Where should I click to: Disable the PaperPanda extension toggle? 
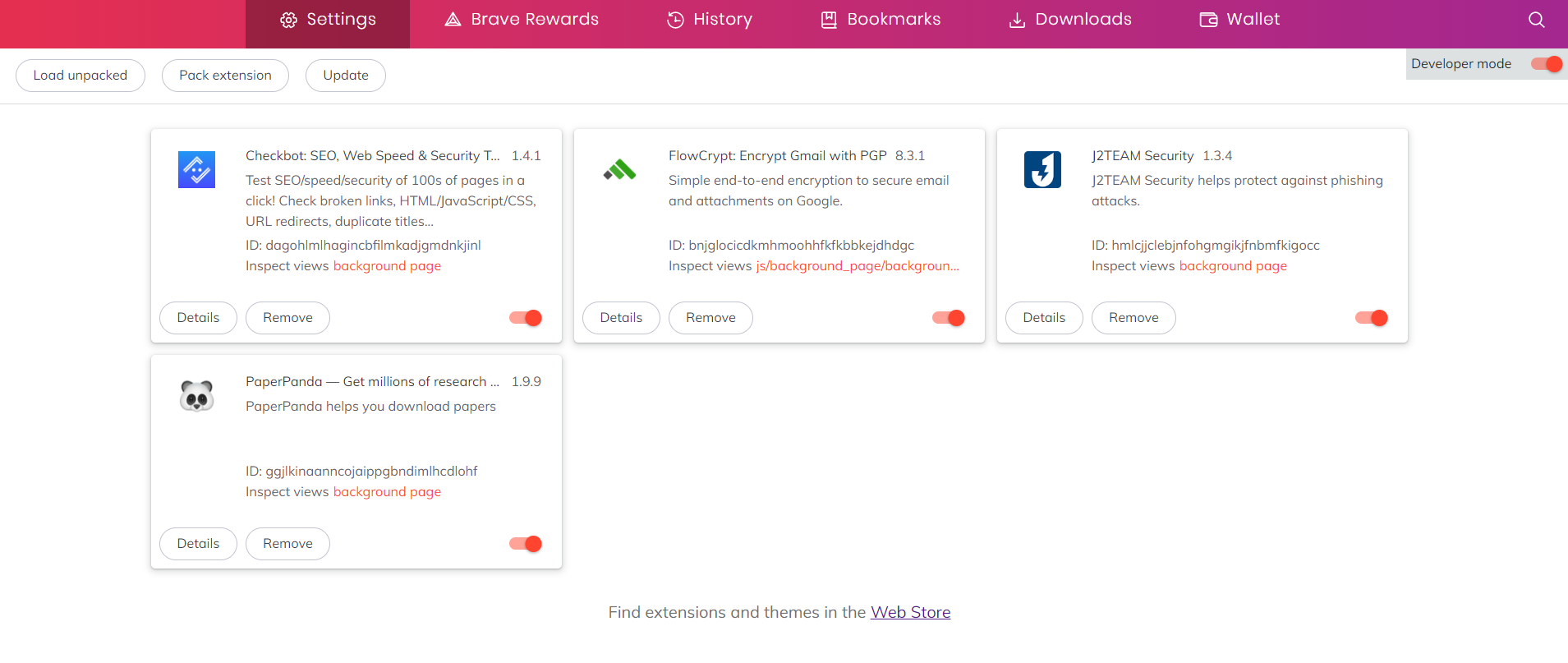pos(526,544)
